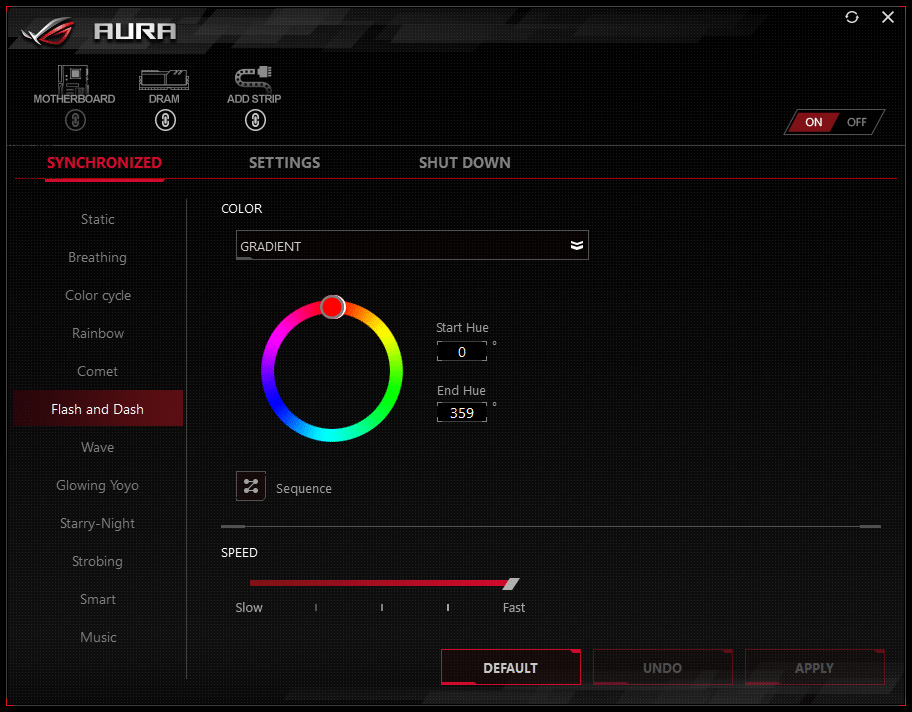
Task: Pick magenta on the hue ring
Action: coord(278,337)
